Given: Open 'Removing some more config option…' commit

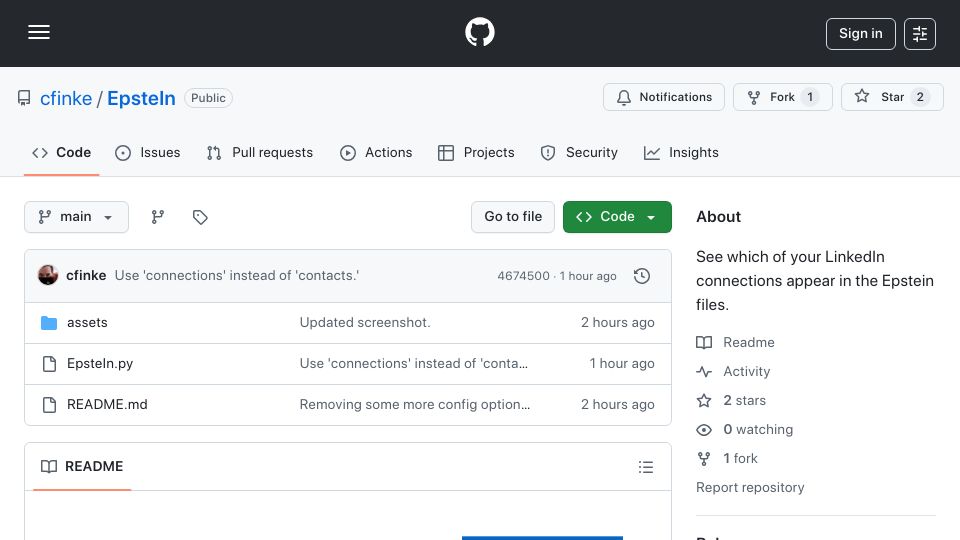Looking at the screenshot, I should pyautogui.click(x=414, y=405).
